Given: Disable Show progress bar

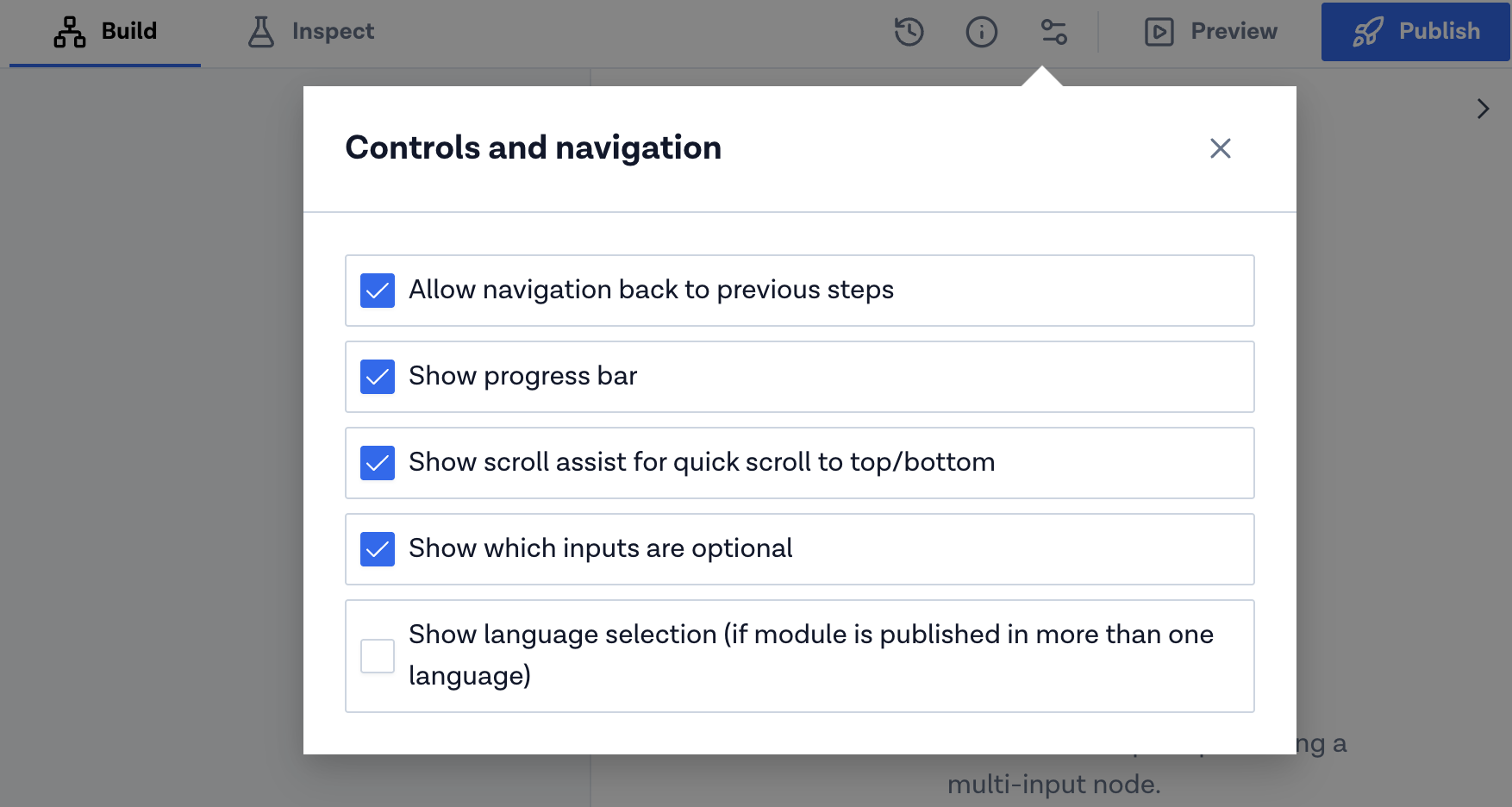Looking at the screenshot, I should [377, 377].
